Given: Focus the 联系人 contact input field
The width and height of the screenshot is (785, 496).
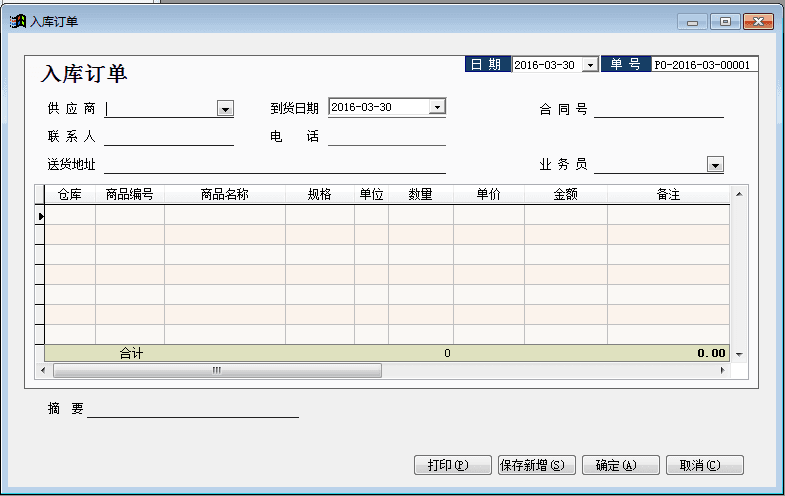Looking at the screenshot, I should 168,137.
